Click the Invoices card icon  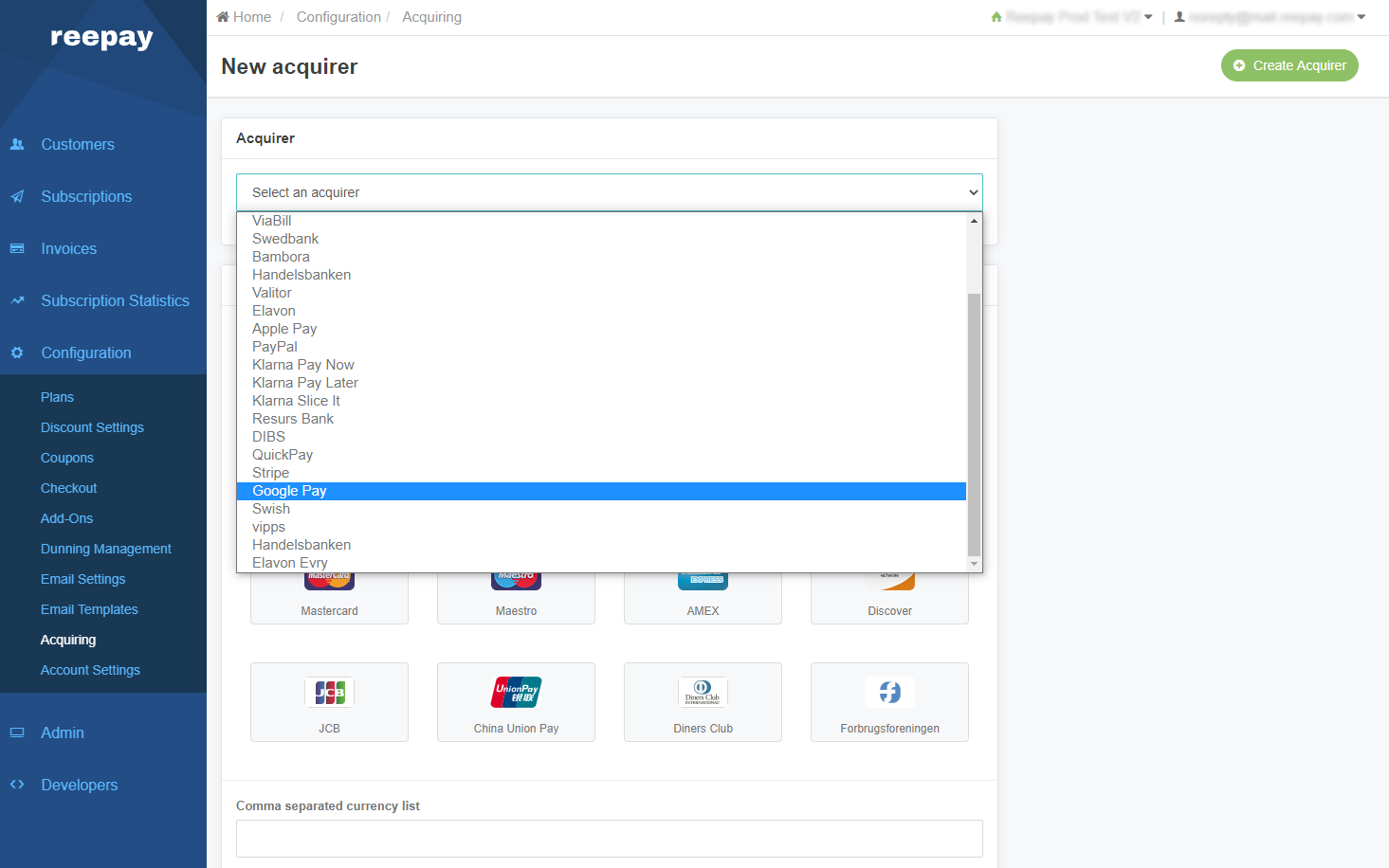point(17,248)
